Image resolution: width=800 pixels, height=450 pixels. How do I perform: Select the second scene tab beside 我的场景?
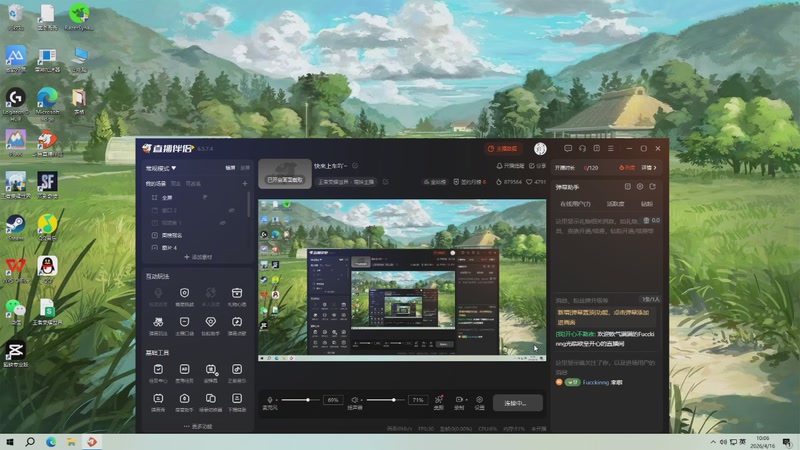click(x=176, y=183)
